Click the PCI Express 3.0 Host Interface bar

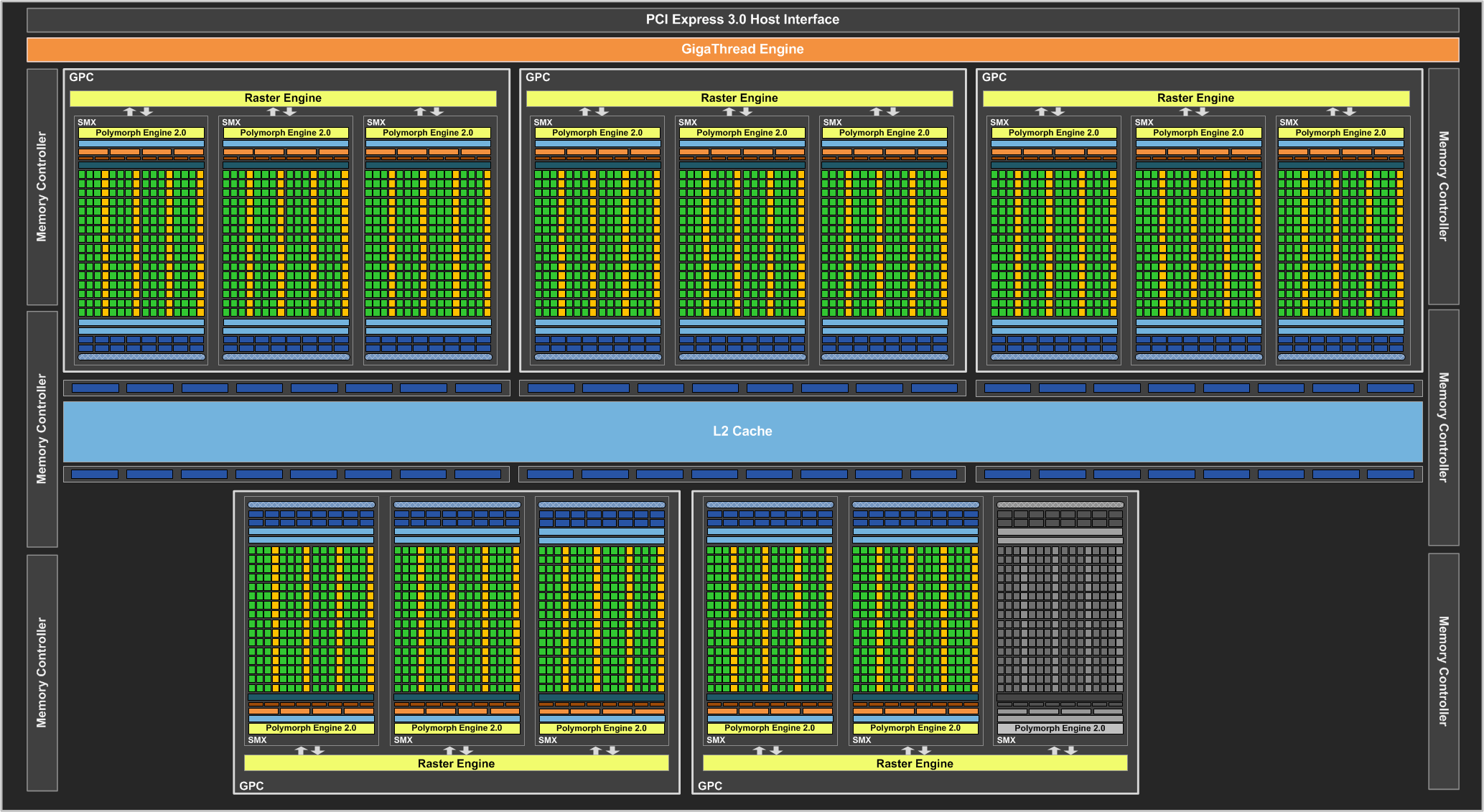click(x=742, y=19)
